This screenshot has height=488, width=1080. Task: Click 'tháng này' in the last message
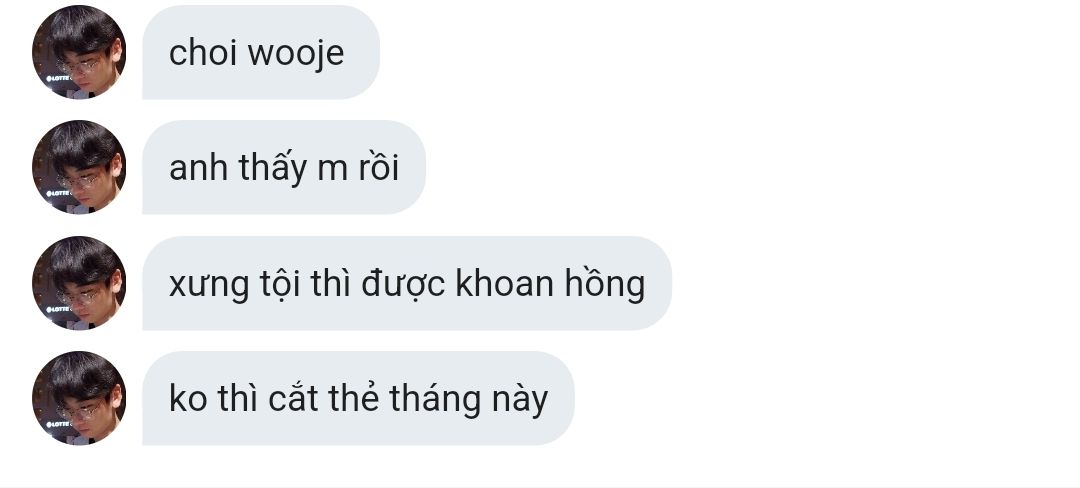(468, 399)
